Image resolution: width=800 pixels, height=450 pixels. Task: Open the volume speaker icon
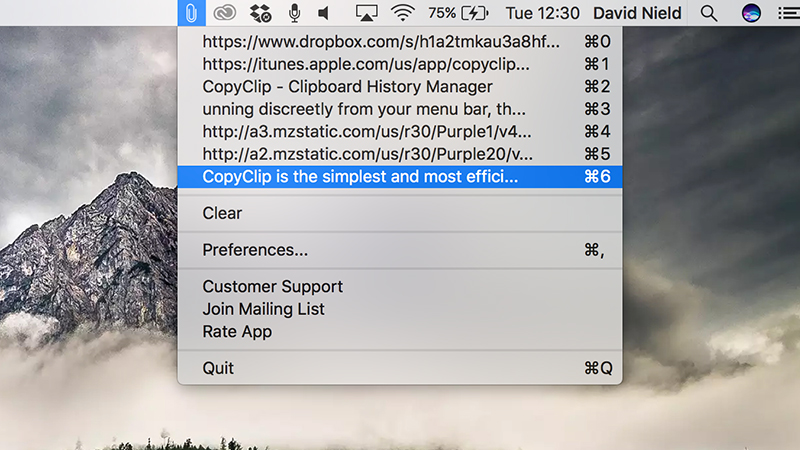point(323,13)
